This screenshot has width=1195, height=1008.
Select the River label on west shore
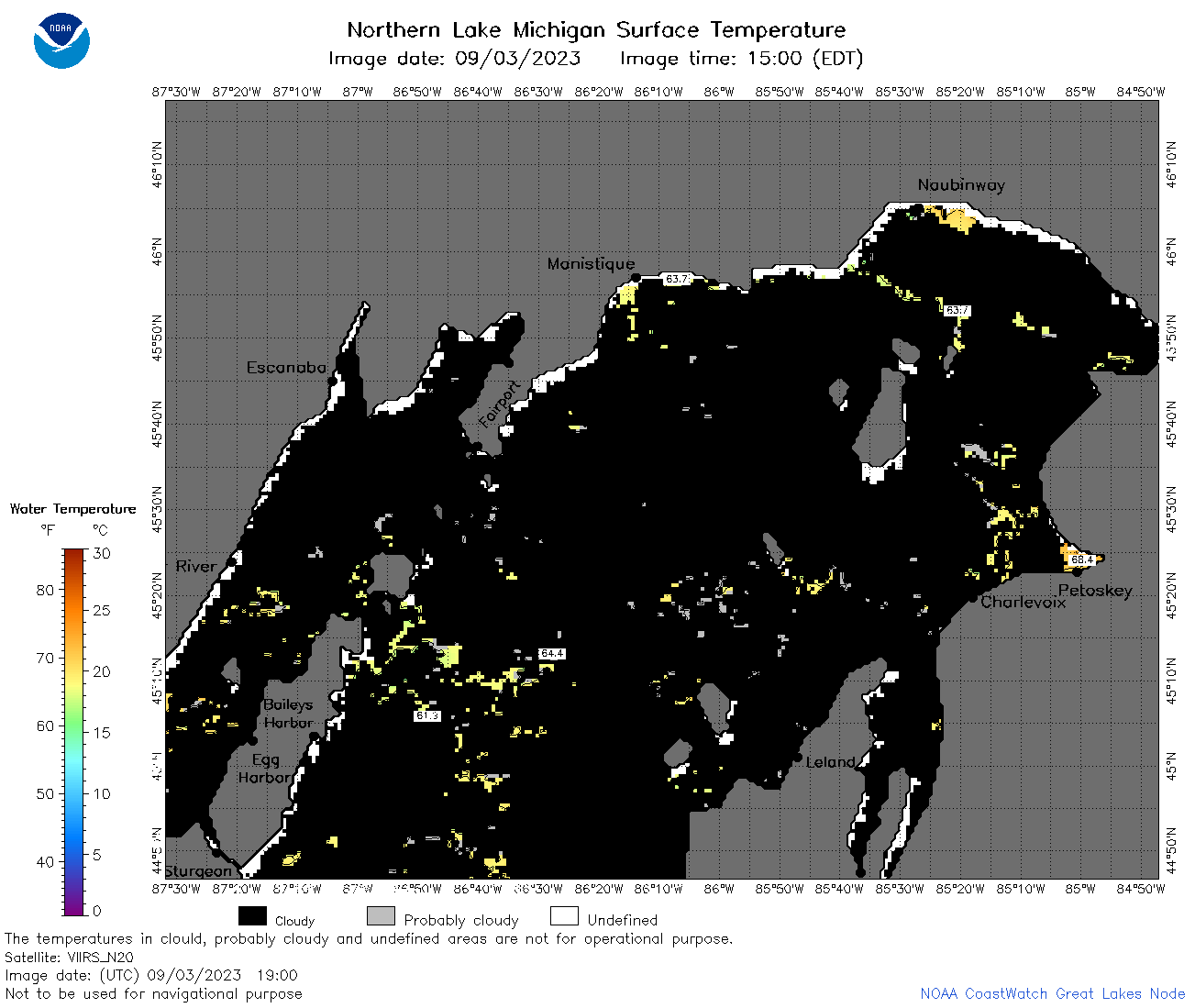[x=196, y=566]
